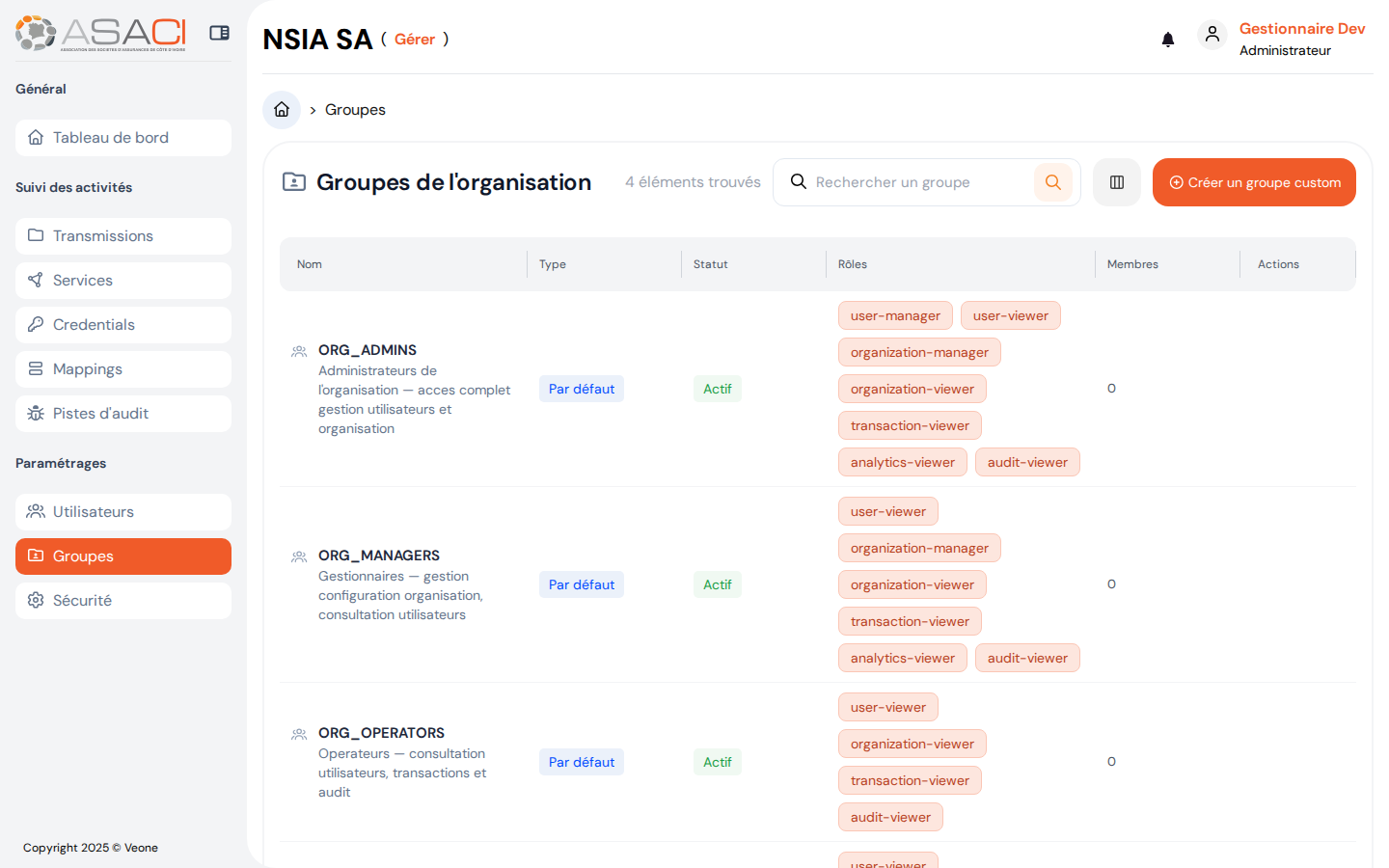Click the user profile avatar icon
The image size is (1389, 868).
(1212, 36)
